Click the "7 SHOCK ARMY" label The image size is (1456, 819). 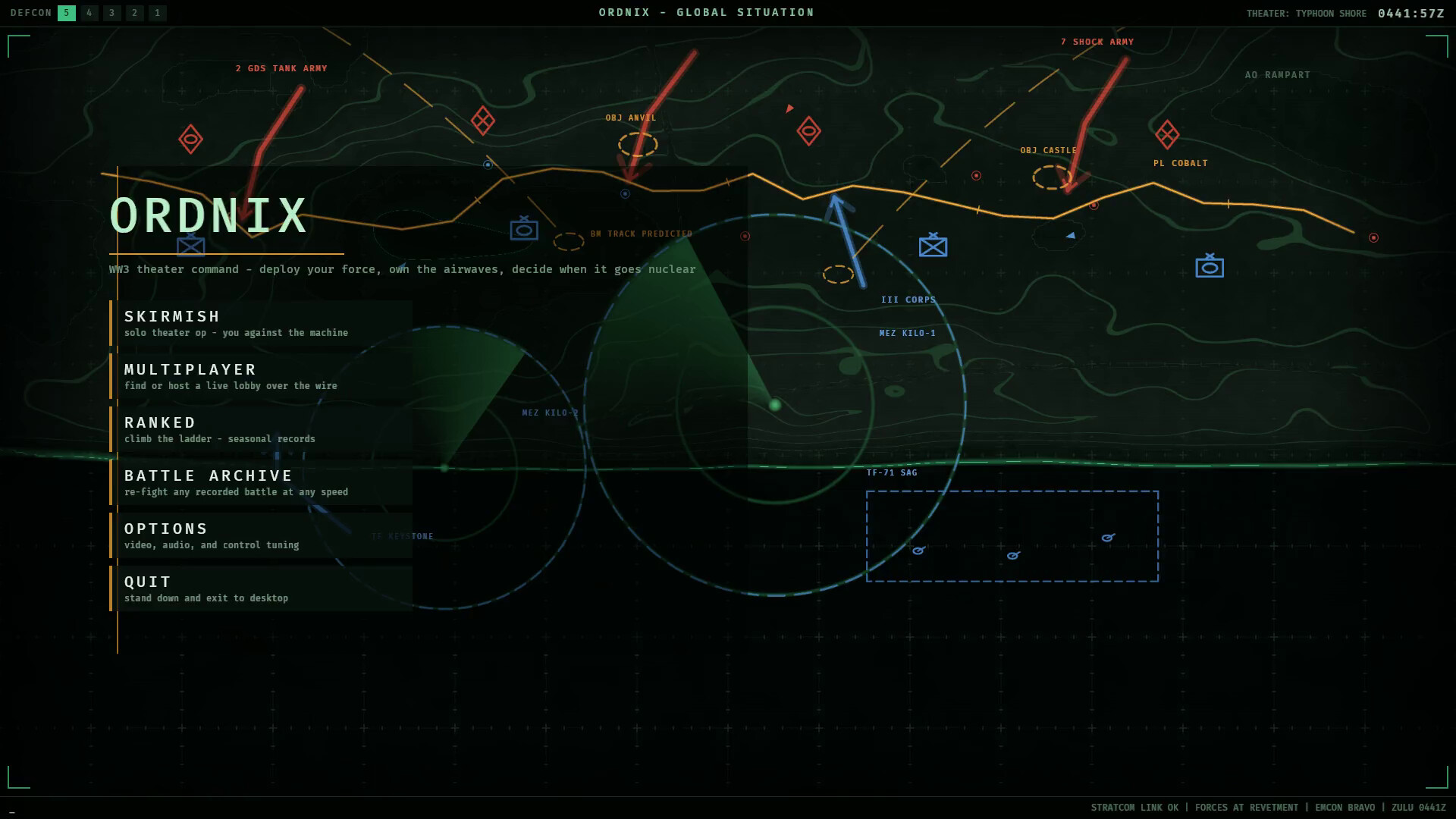point(1097,42)
